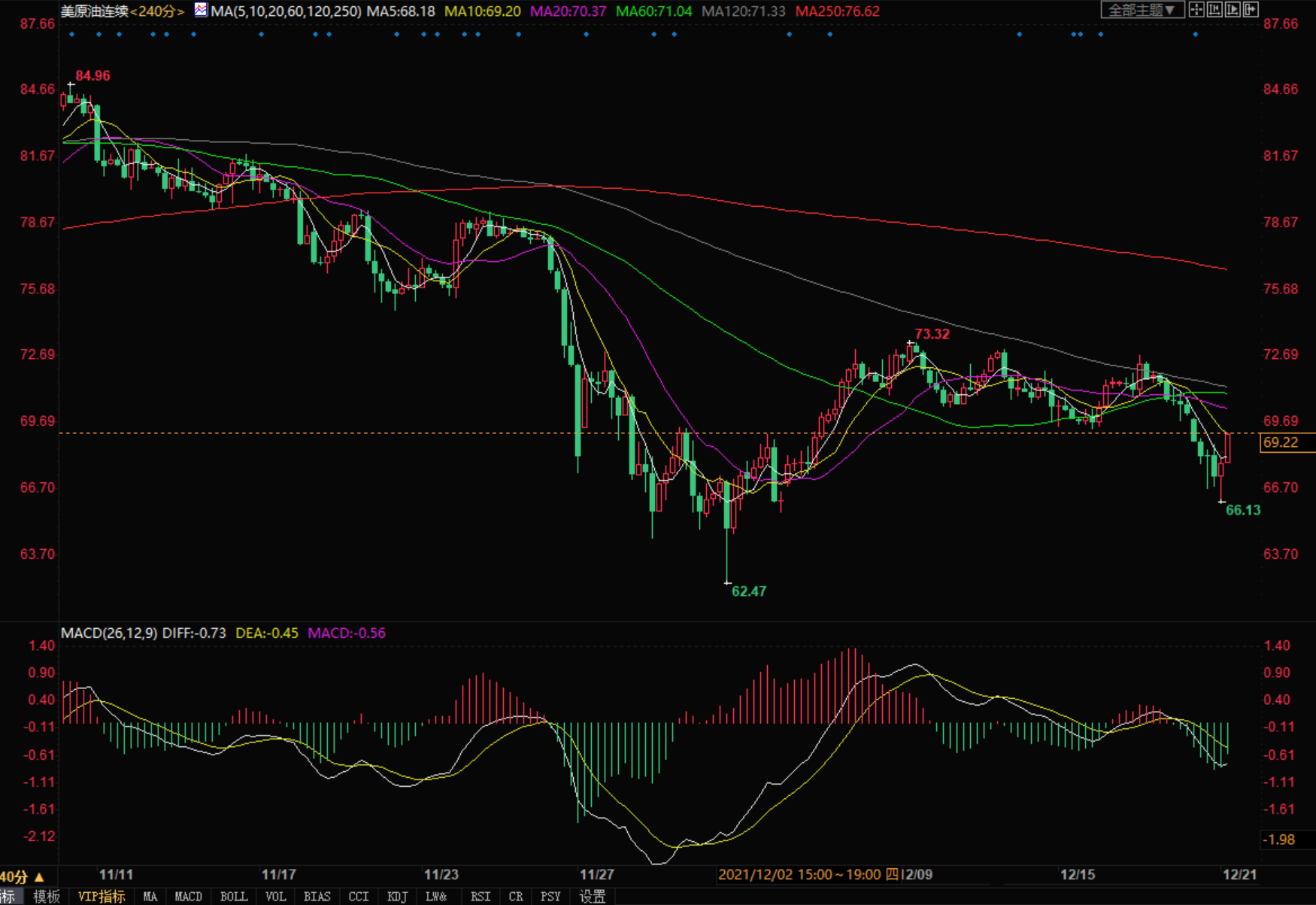Viewport: 1316px width, 905px height.
Task: Switch to the MACD indicator tab
Action: point(188,897)
